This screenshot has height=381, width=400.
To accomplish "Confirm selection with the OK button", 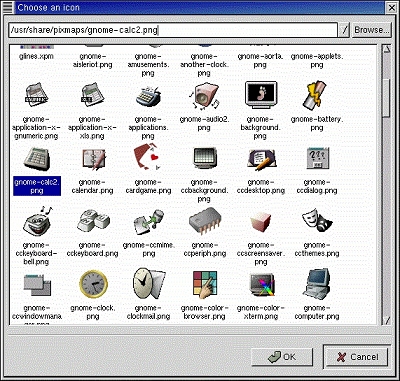I will pyautogui.click(x=282, y=357).
